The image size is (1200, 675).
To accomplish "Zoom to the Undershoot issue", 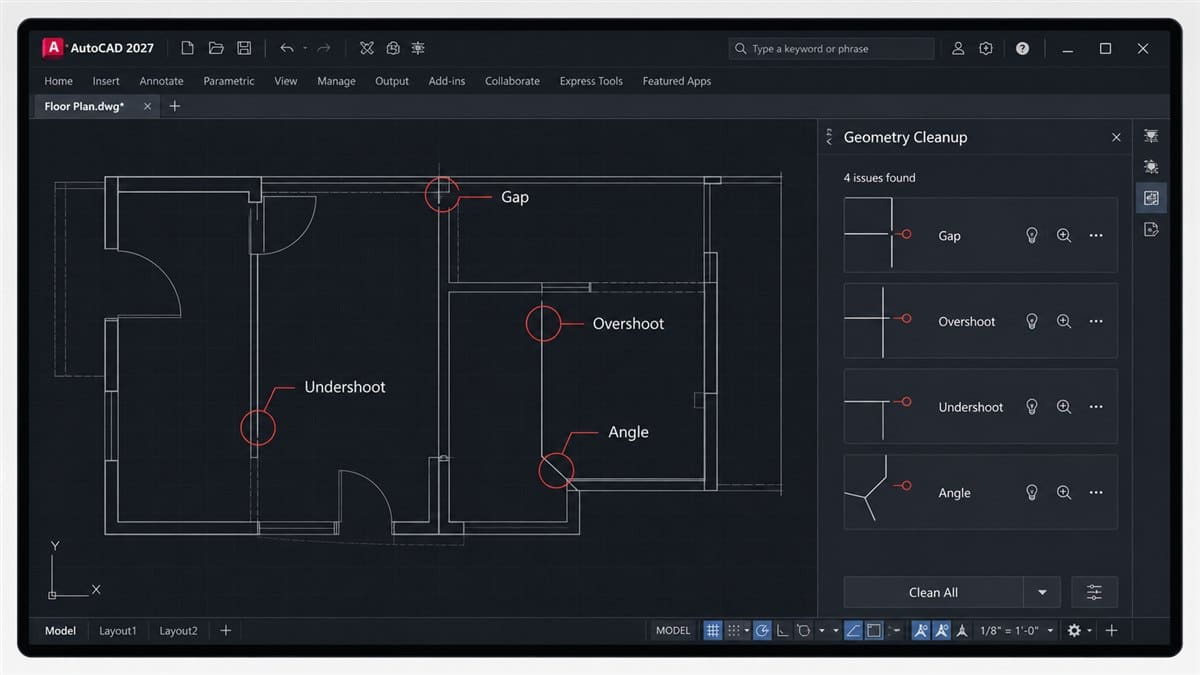I will coord(1064,407).
